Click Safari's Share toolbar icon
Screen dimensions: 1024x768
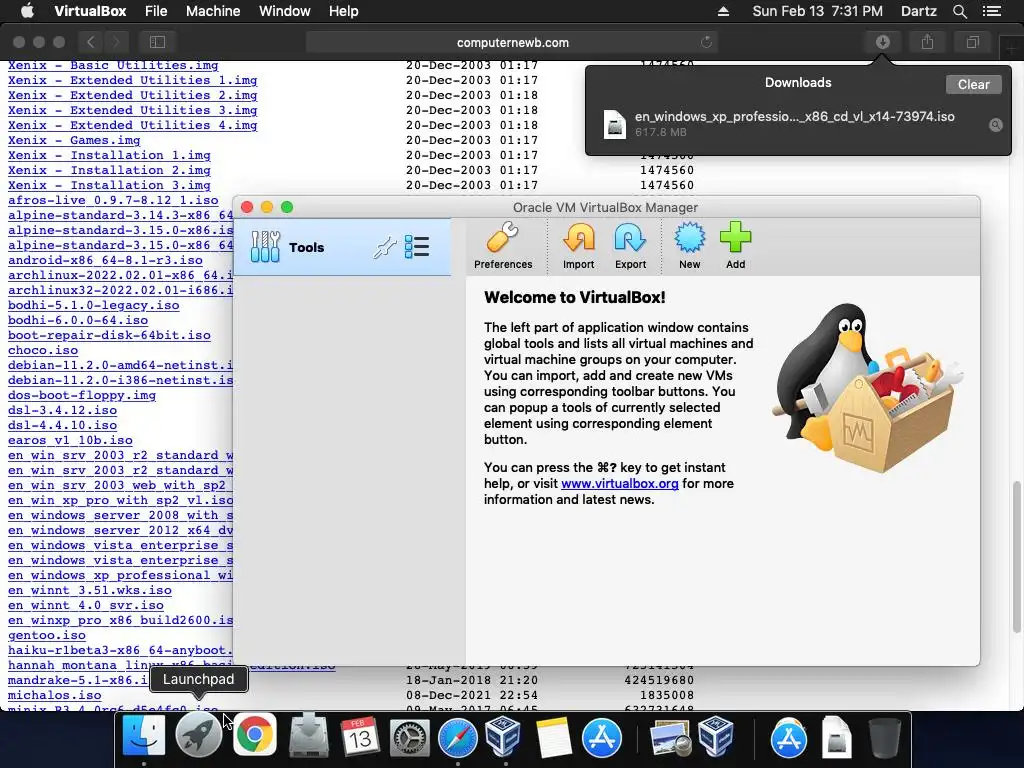pos(927,42)
